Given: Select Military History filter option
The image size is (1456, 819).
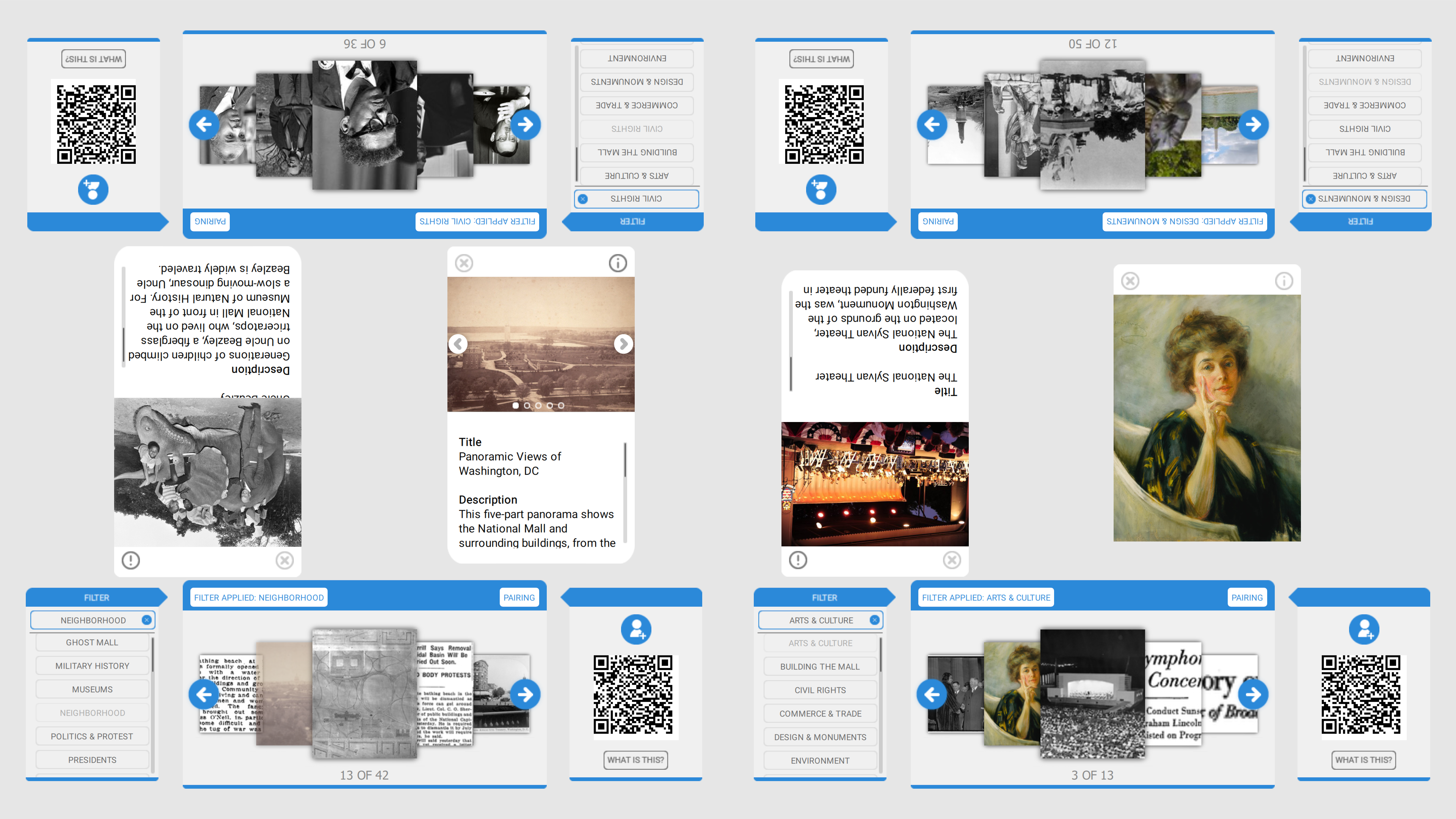Looking at the screenshot, I should tap(92, 666).
